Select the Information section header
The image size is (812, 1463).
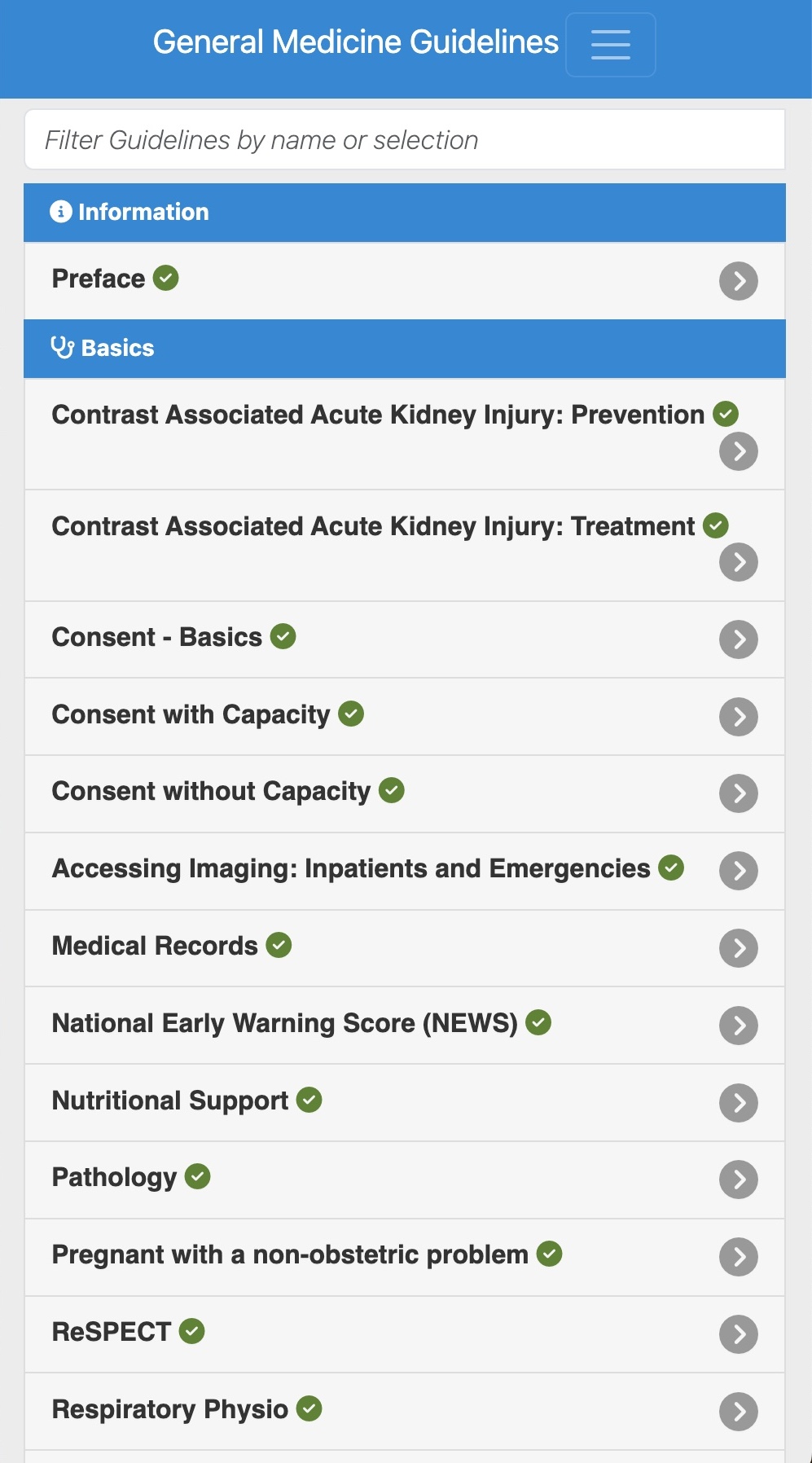click(405, 213)
